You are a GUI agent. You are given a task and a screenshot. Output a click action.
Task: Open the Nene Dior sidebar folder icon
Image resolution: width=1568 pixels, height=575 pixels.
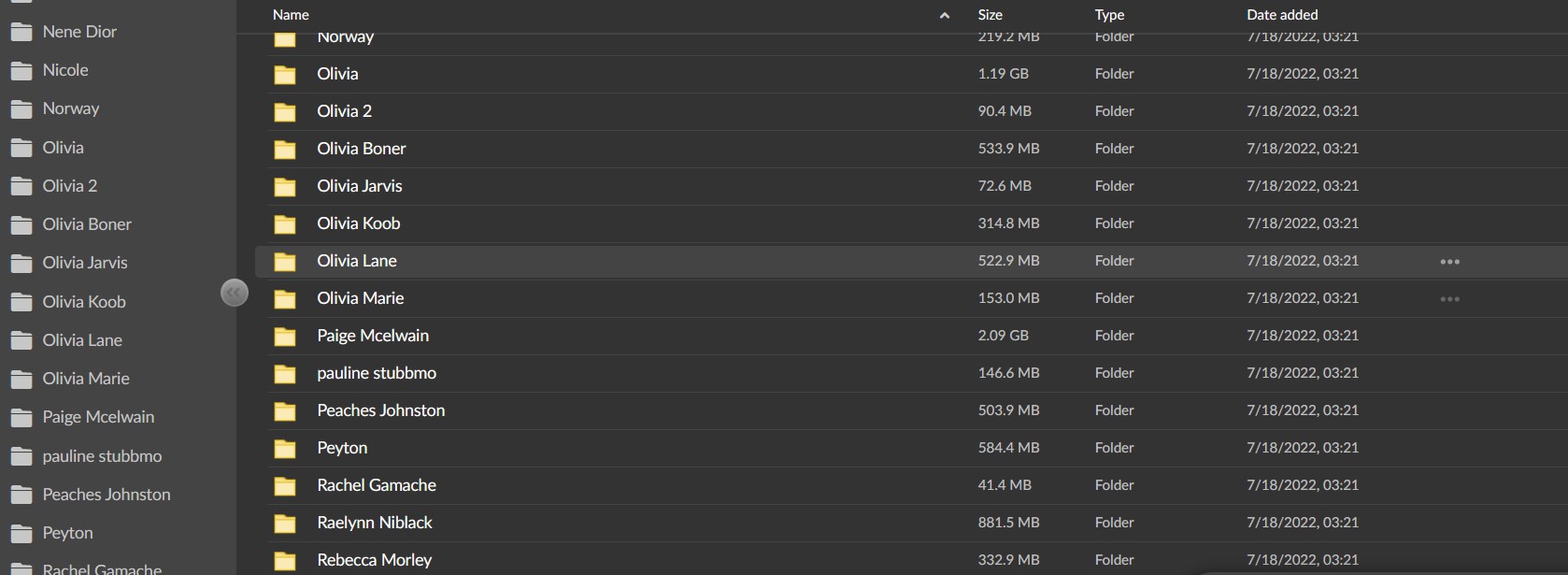pos(21,33)
